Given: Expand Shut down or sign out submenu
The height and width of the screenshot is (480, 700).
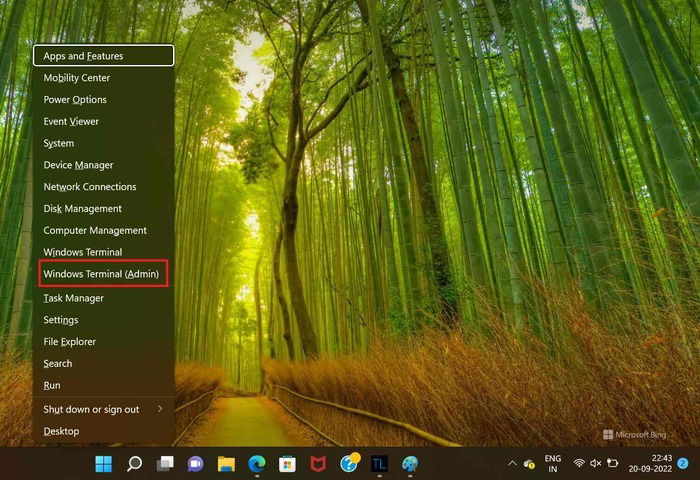Looking at the screenshot, I should pos(104,409).
